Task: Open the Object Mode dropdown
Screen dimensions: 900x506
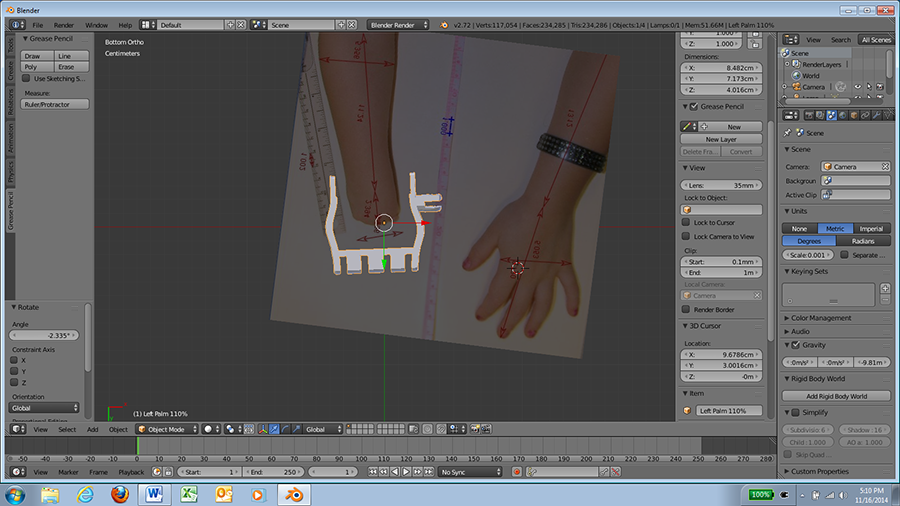Action: [x=168, y=429]
